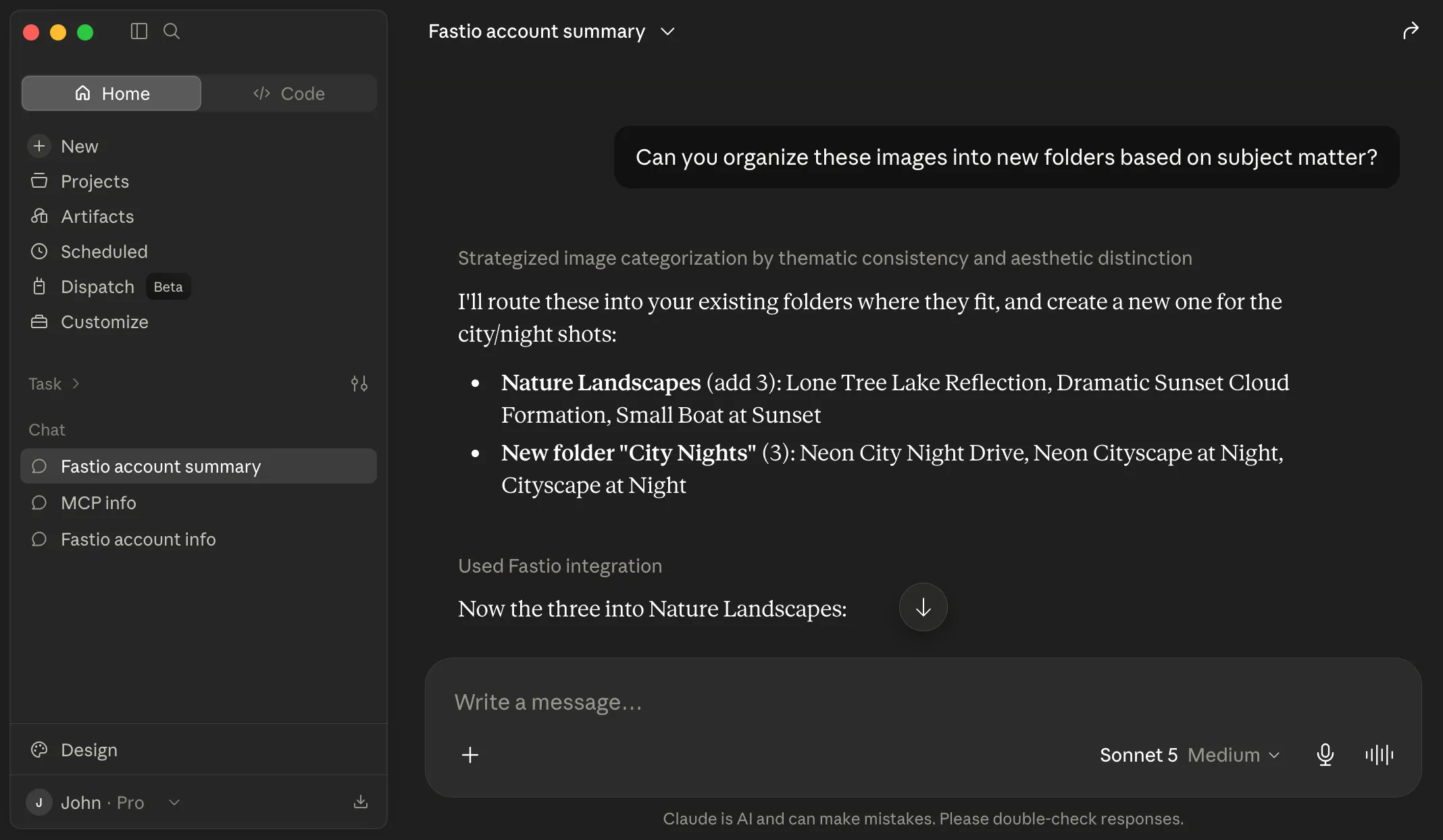Click the Chat section label
The width and height of the screenshot is (1443, 840).
click(x=47, y=429)
